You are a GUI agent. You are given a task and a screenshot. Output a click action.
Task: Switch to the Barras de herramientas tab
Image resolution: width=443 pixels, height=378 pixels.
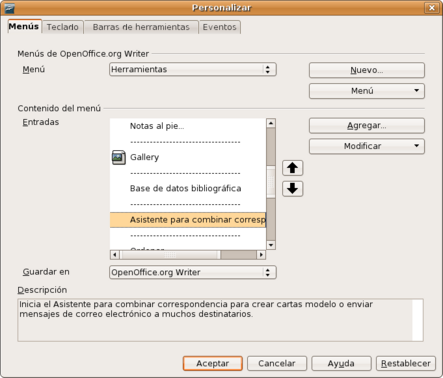coord(141,27)
